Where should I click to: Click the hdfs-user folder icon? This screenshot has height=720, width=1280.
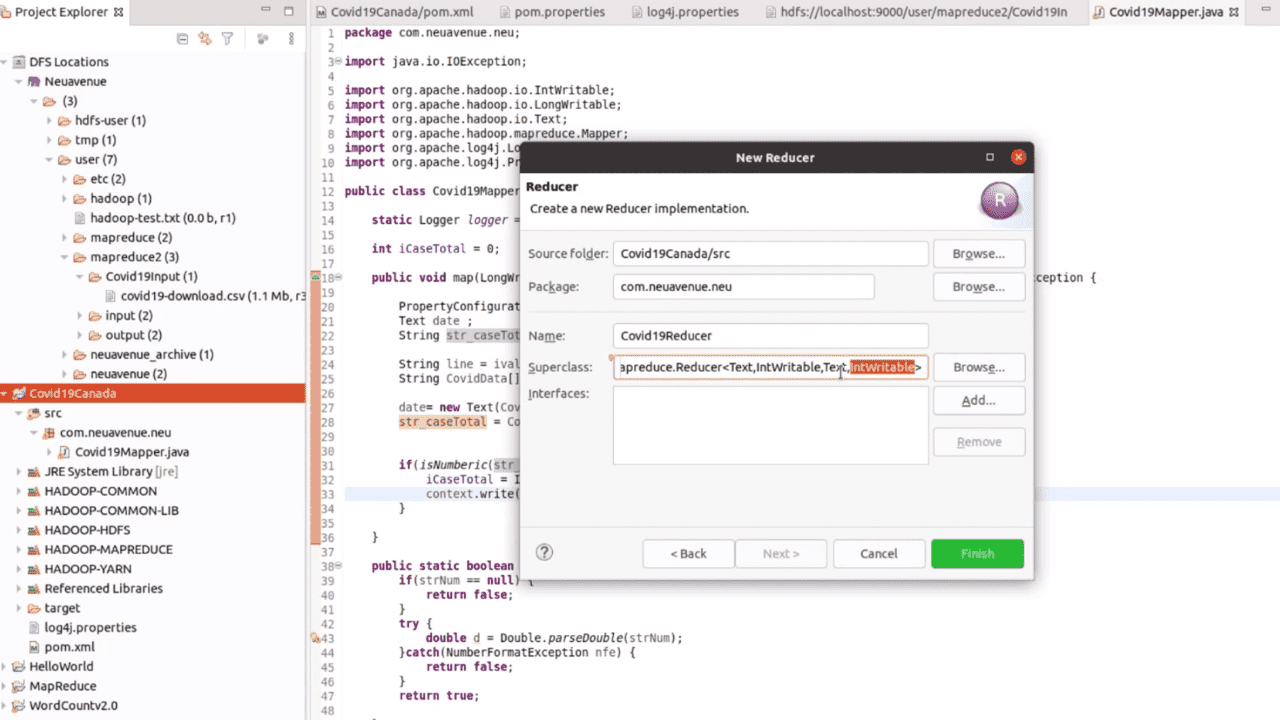click(65, 120)
